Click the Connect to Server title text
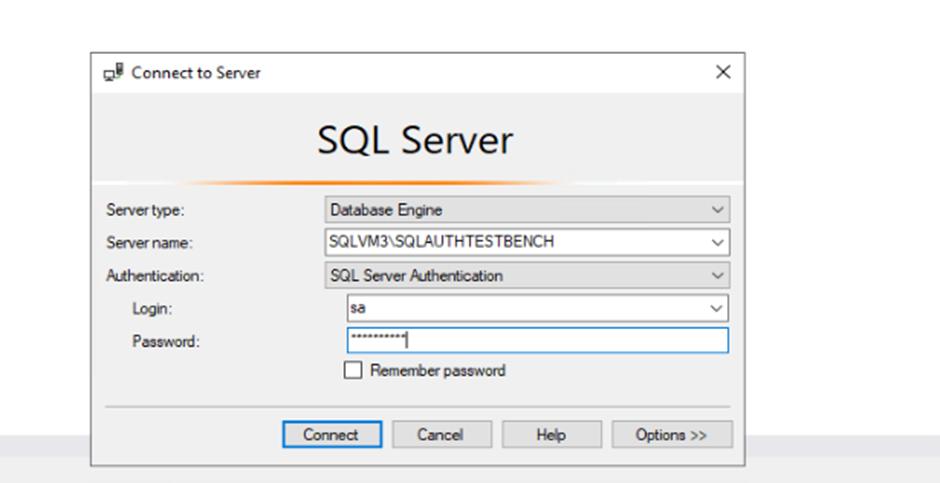 [196, 73]
